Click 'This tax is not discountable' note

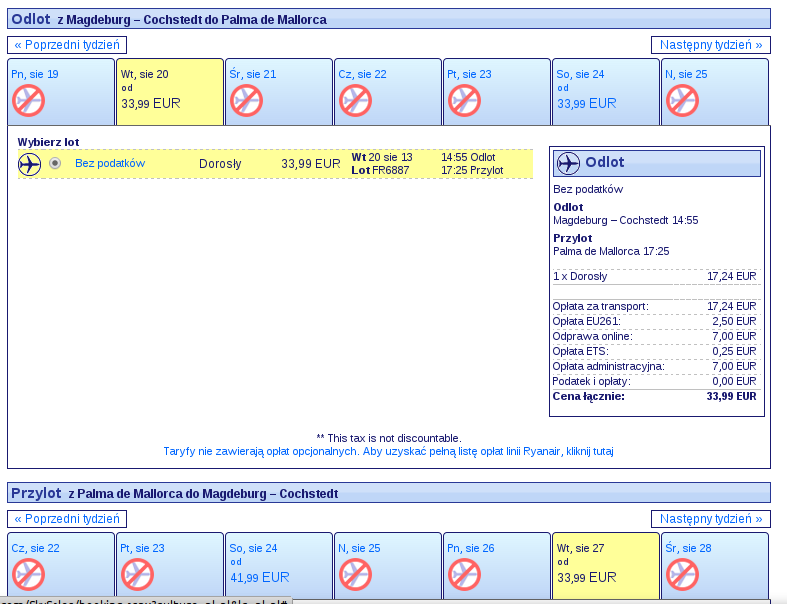tap(389, 438)
